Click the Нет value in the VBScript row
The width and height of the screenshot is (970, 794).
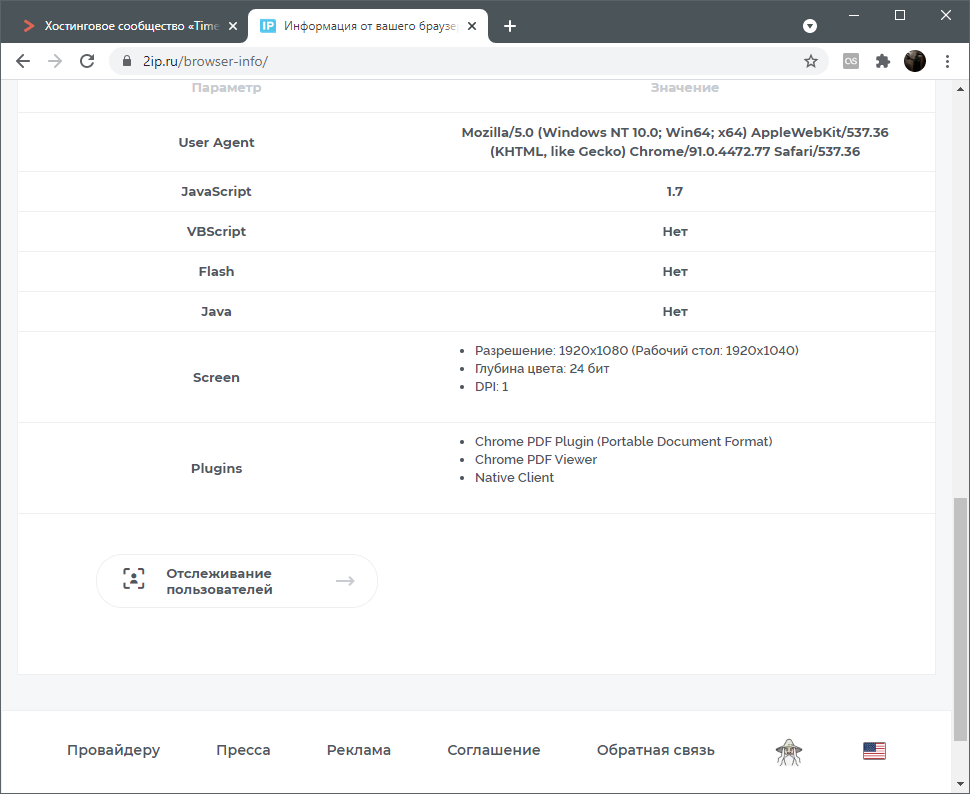(x=675, y=231)
